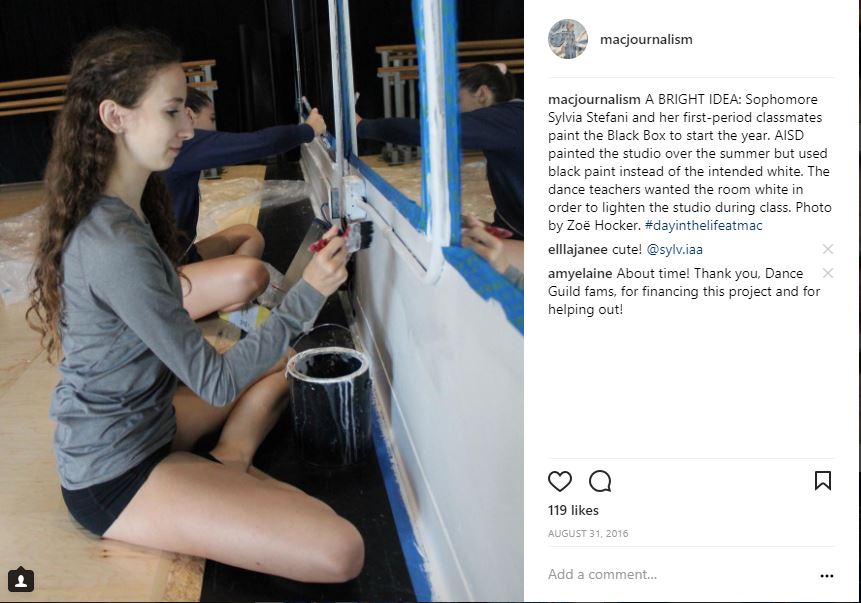The width and height of the screenshot is (861, 603).
Task: Delete amyelaine comment with X icon
Action: 828,273
